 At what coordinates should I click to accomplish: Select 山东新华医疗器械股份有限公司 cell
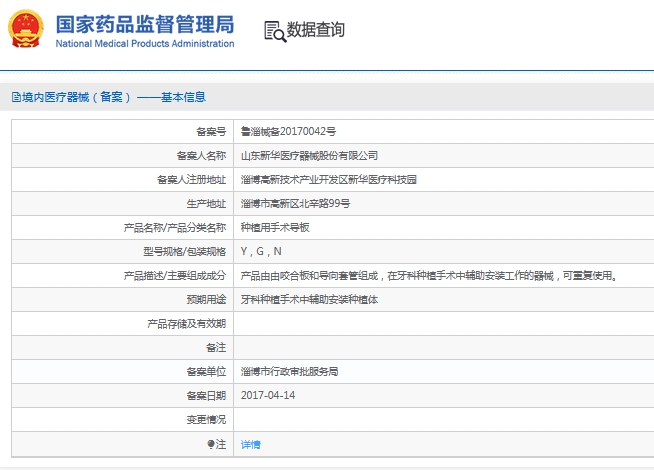309,156
